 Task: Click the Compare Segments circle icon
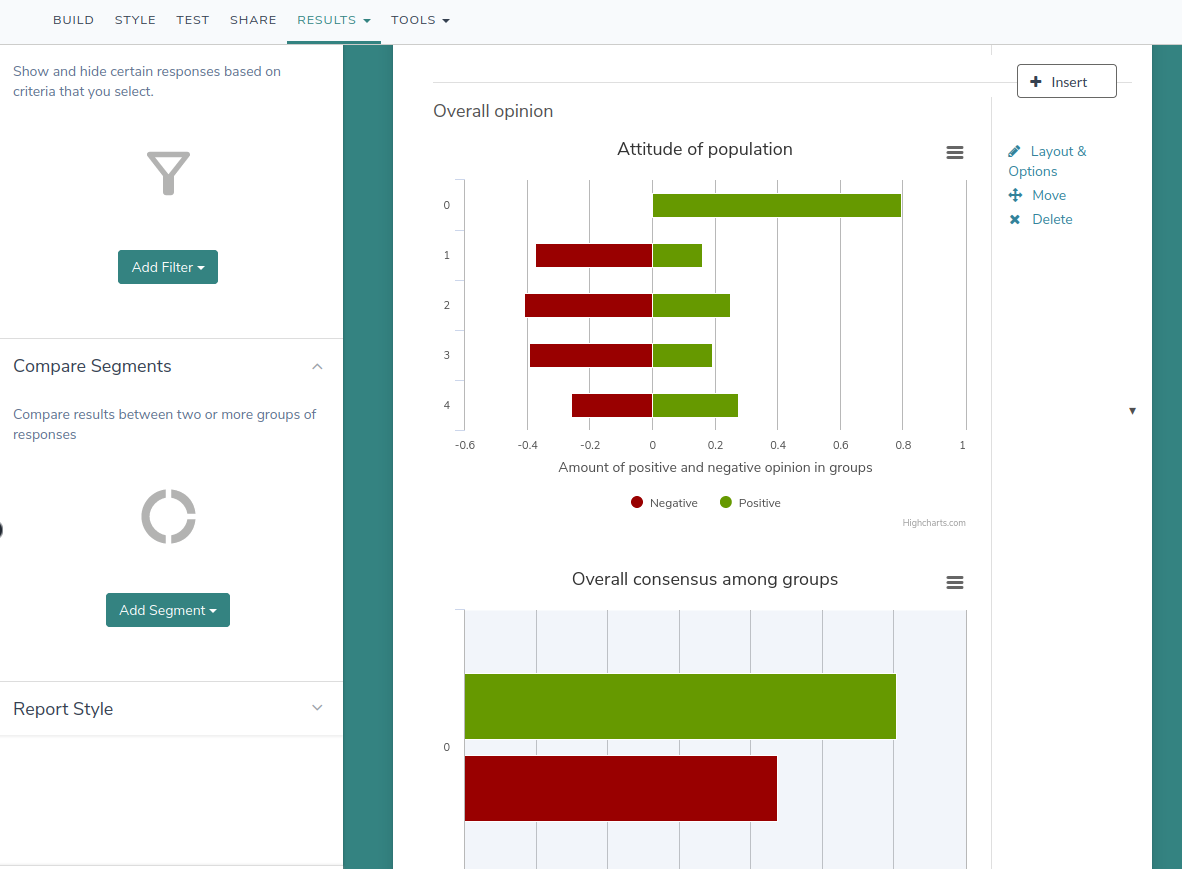pos(168,516)
